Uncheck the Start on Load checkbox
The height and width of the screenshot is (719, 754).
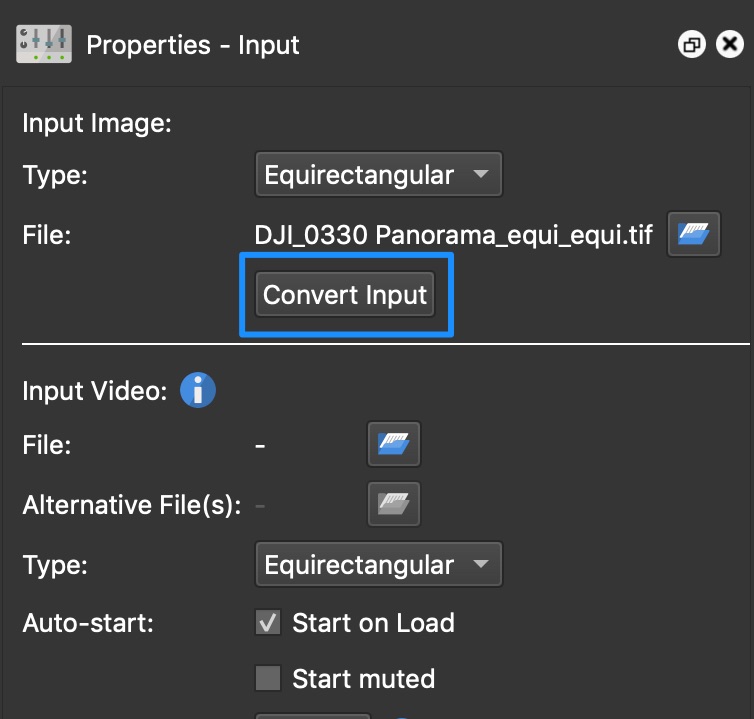268,623
